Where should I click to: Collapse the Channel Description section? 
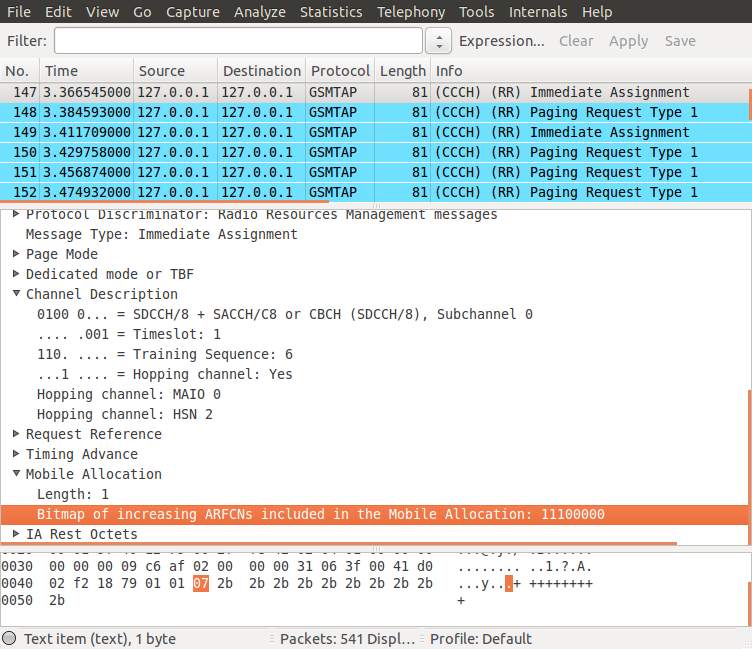pos(16,294)
